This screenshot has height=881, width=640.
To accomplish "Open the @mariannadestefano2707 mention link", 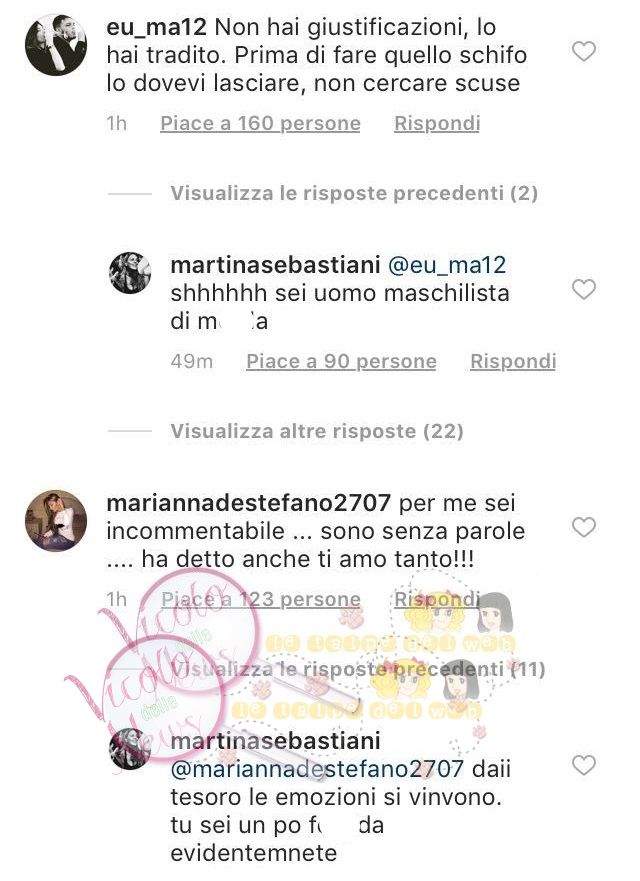I will point(317,769).
